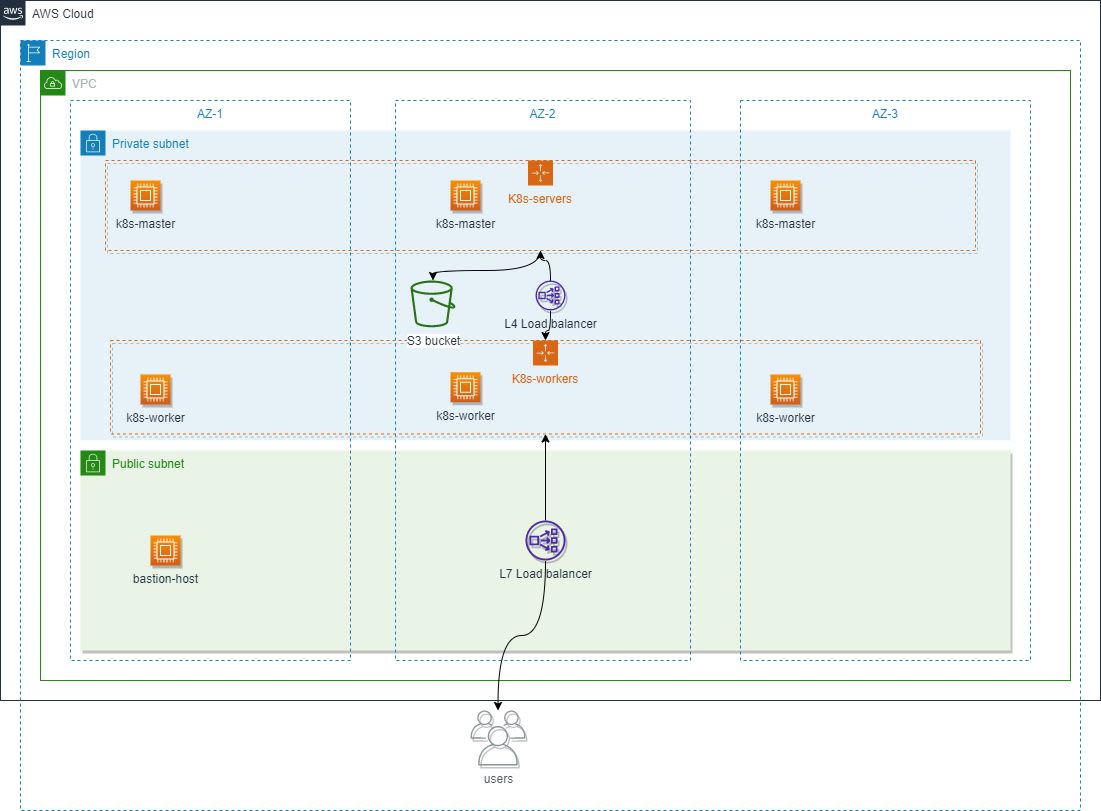Click the K8s-servers auto scaling group icon
1101x811 pixels.
point(540,172)
